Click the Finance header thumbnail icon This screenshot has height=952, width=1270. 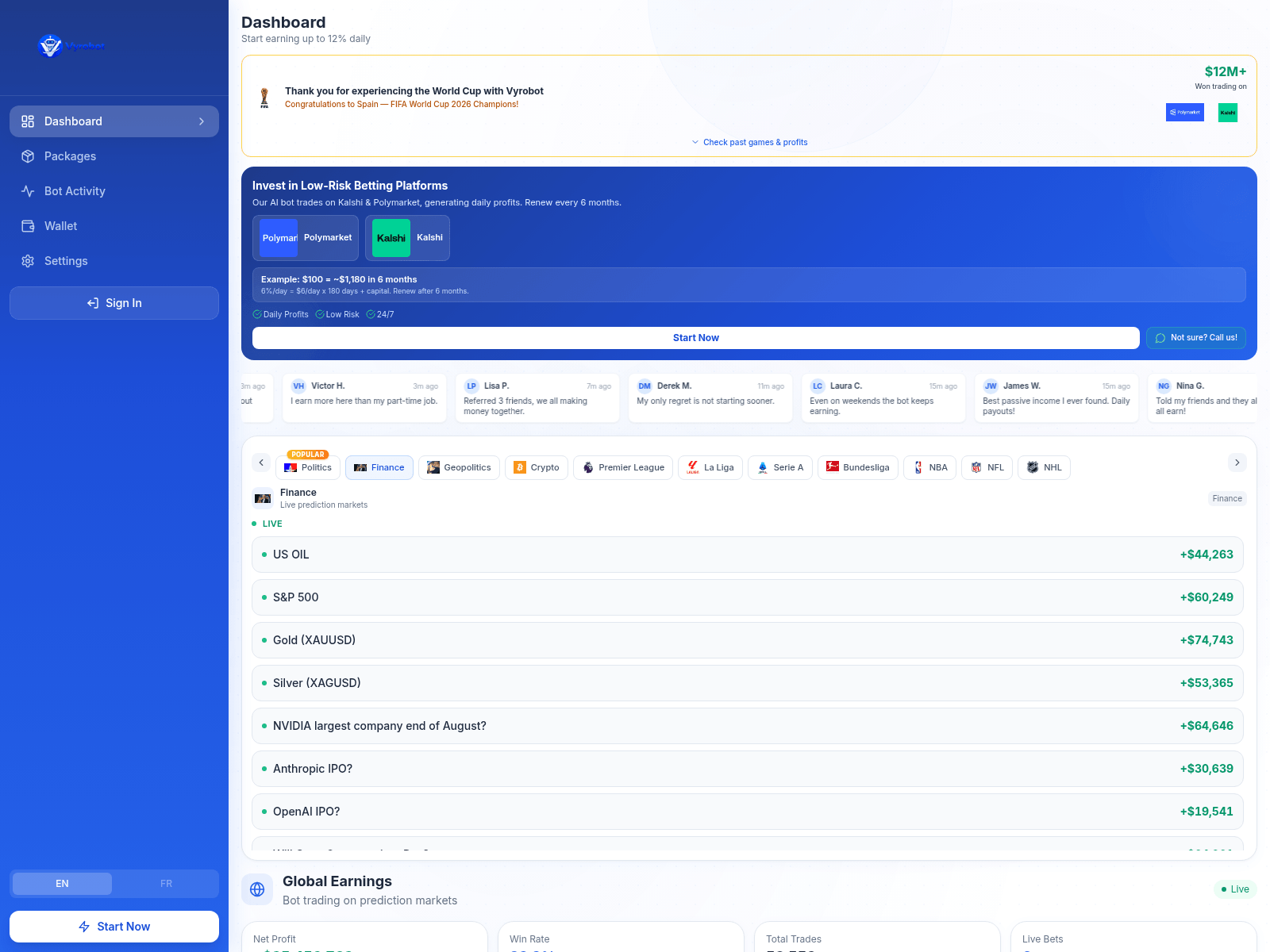263,498
